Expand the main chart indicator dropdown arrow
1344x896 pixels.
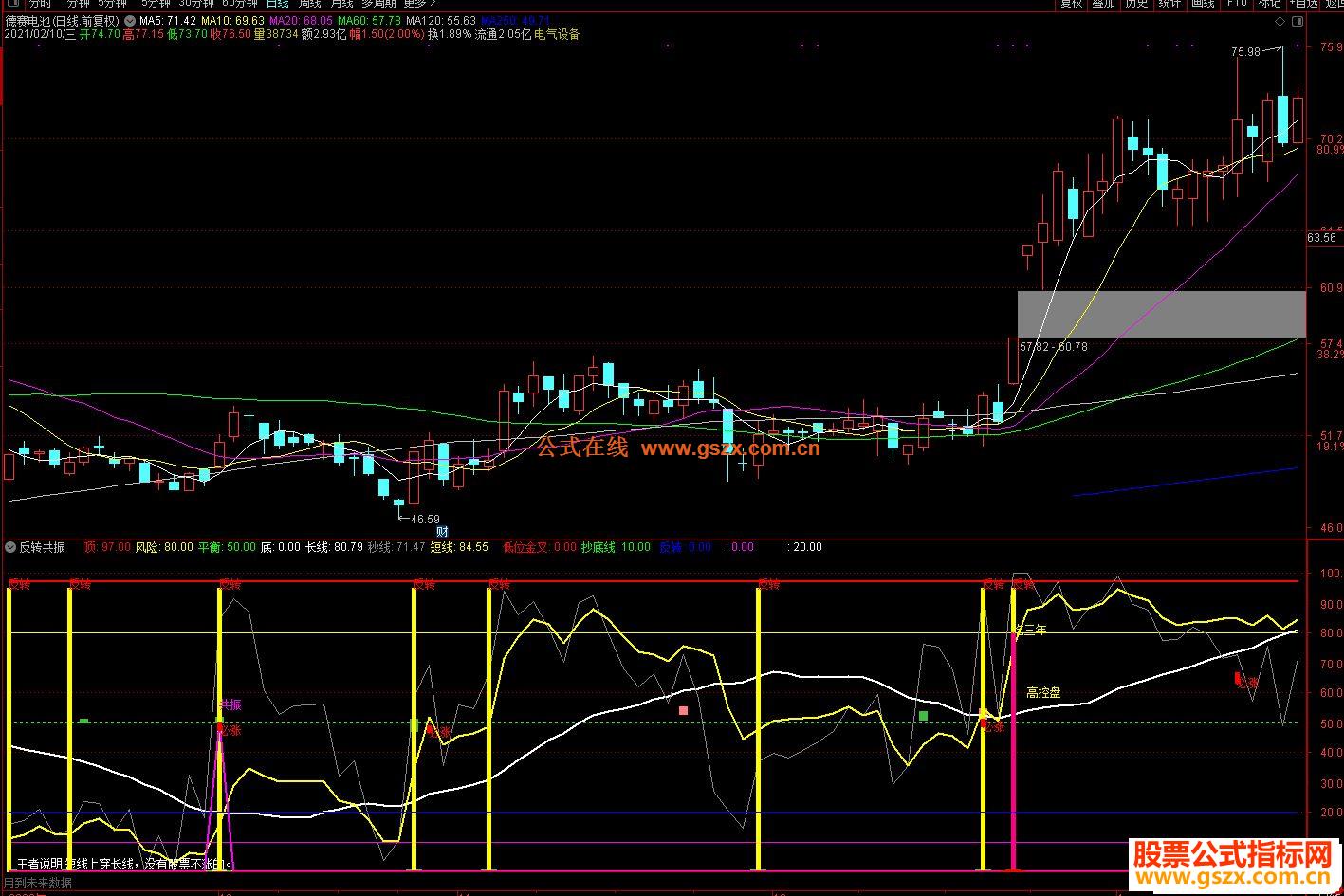pos(129,21)
